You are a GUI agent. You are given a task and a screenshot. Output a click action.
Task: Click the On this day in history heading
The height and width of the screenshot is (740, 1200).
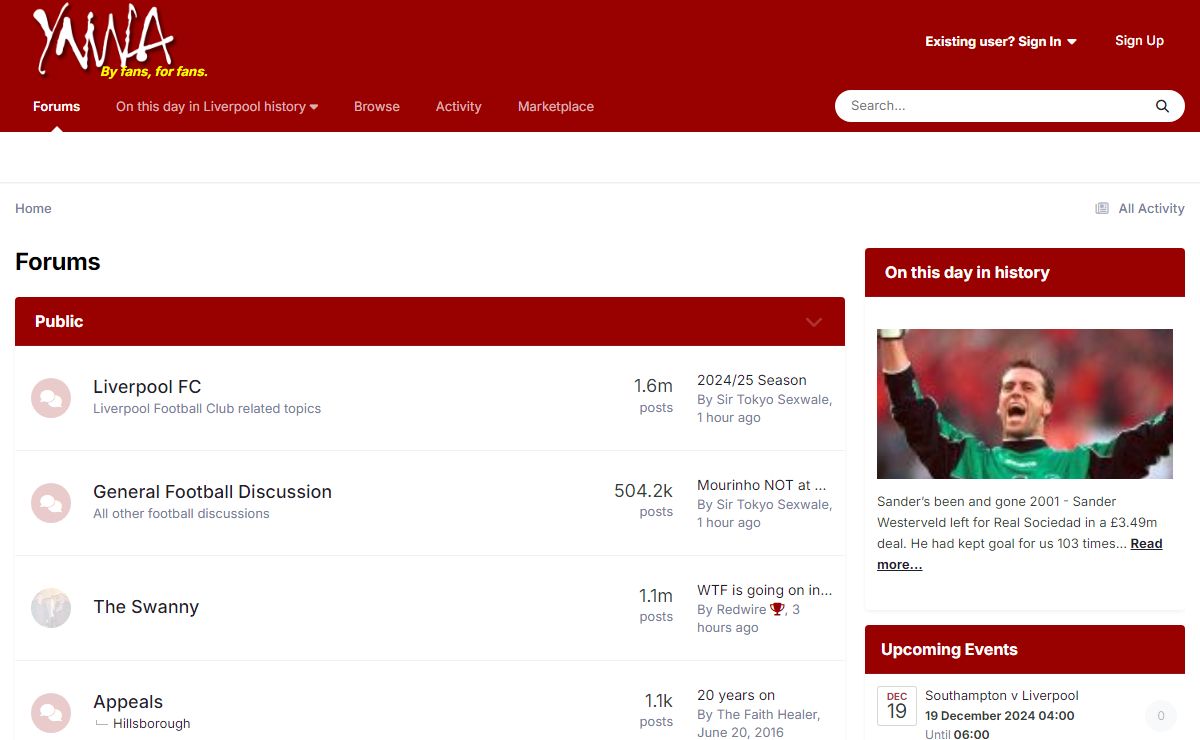(967, 272)
